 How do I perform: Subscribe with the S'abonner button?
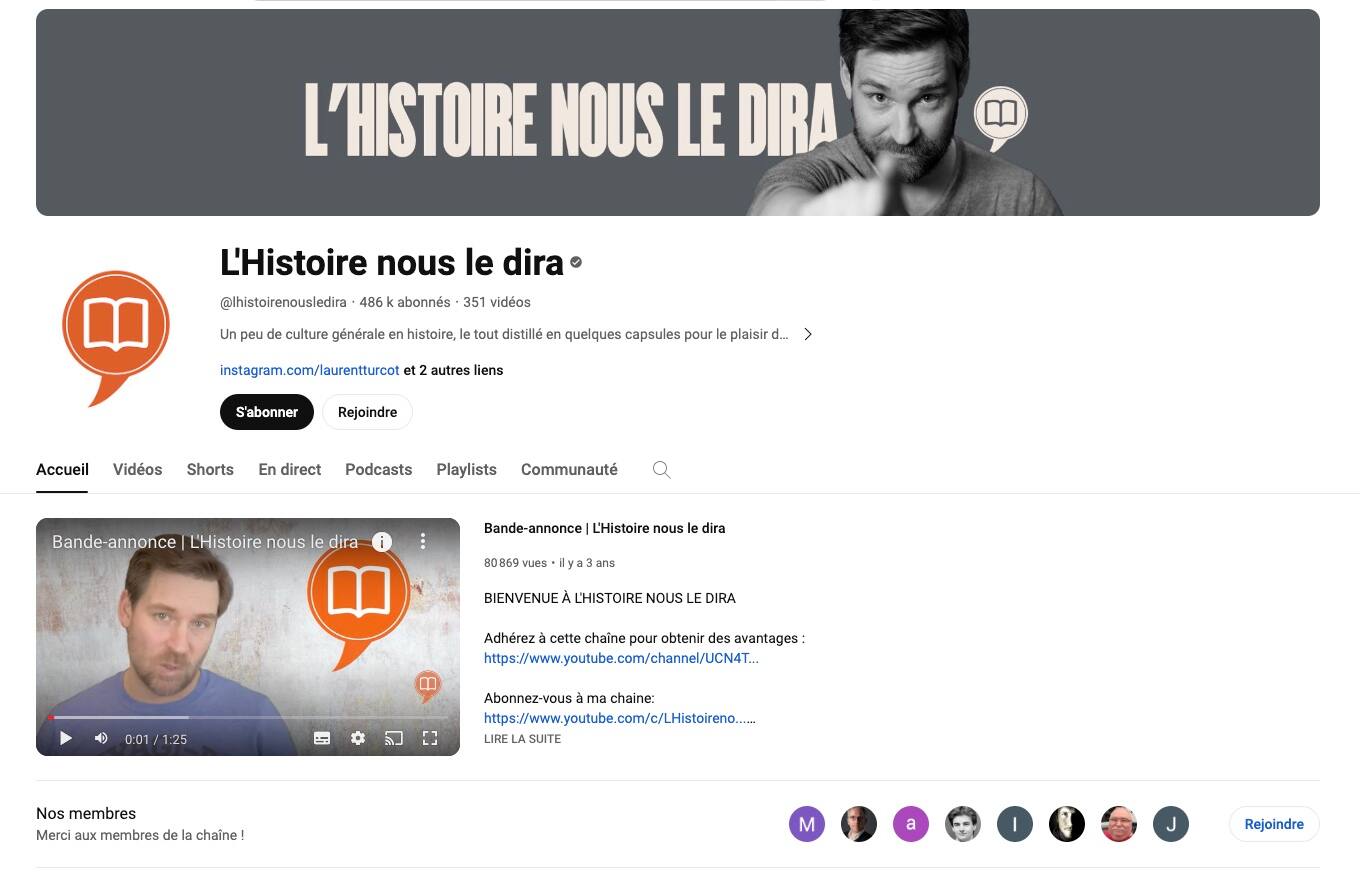tap(266, 412)
